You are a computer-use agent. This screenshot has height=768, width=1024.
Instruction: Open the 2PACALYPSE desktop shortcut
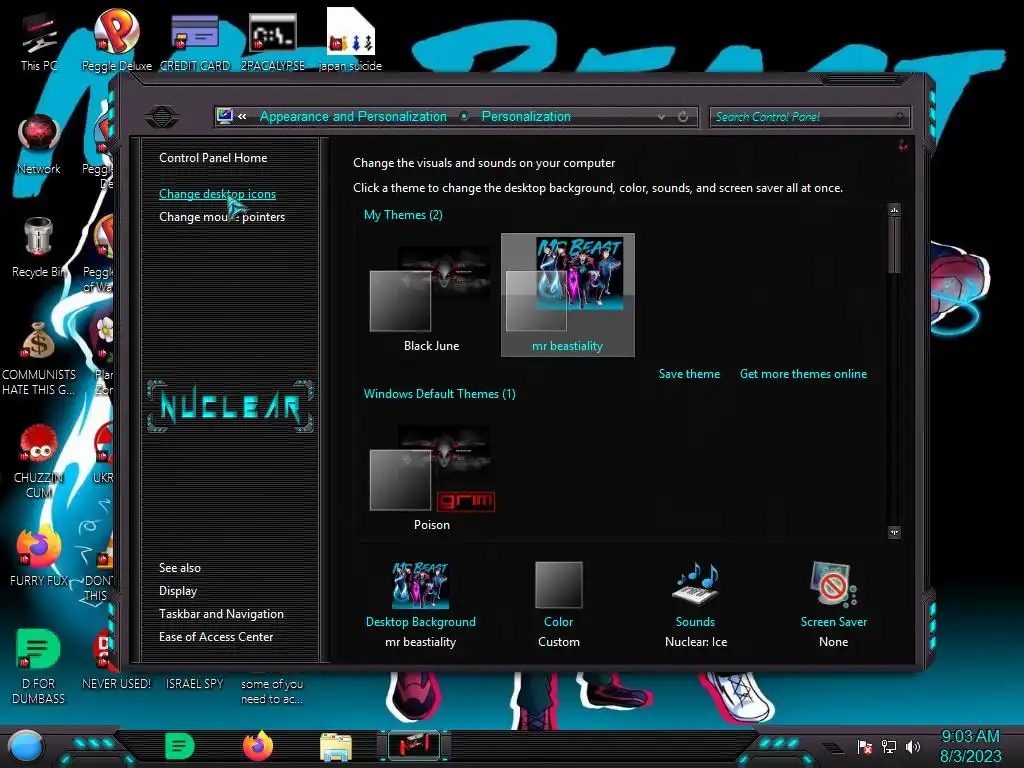(272, 42)
